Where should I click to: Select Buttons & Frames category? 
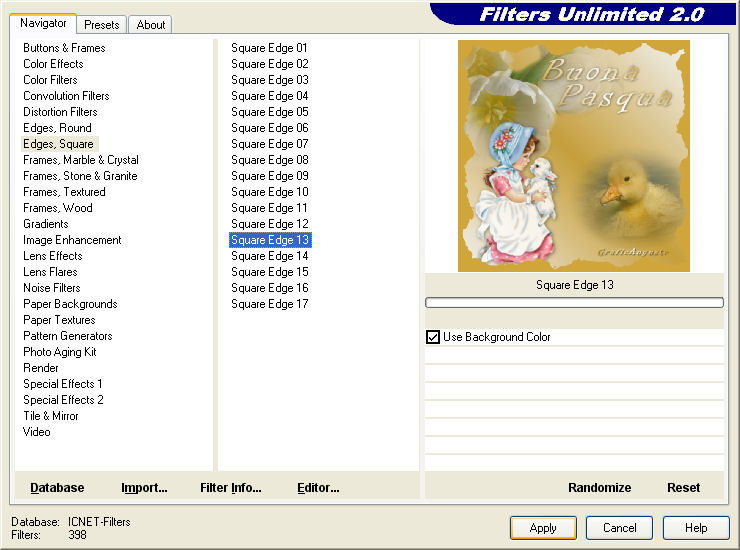[64, 48]
